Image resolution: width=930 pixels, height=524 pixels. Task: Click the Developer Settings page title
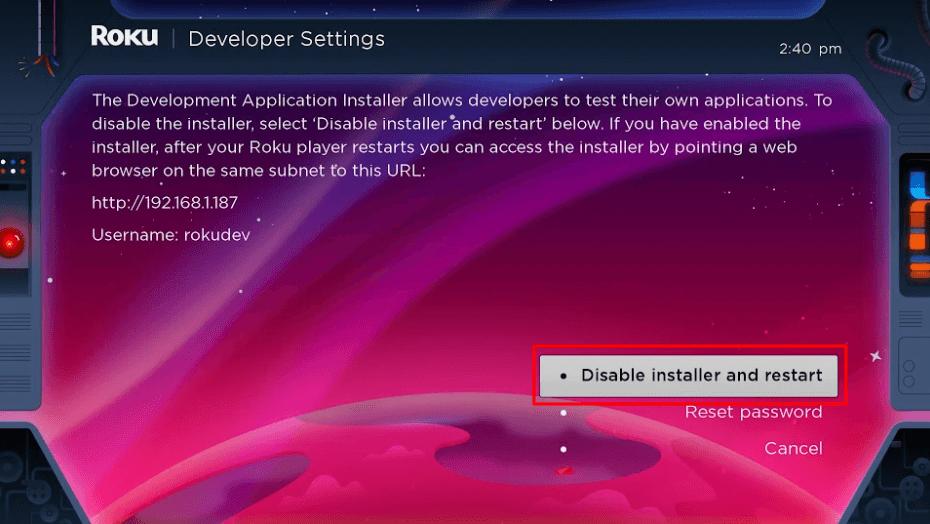[286, 39]
